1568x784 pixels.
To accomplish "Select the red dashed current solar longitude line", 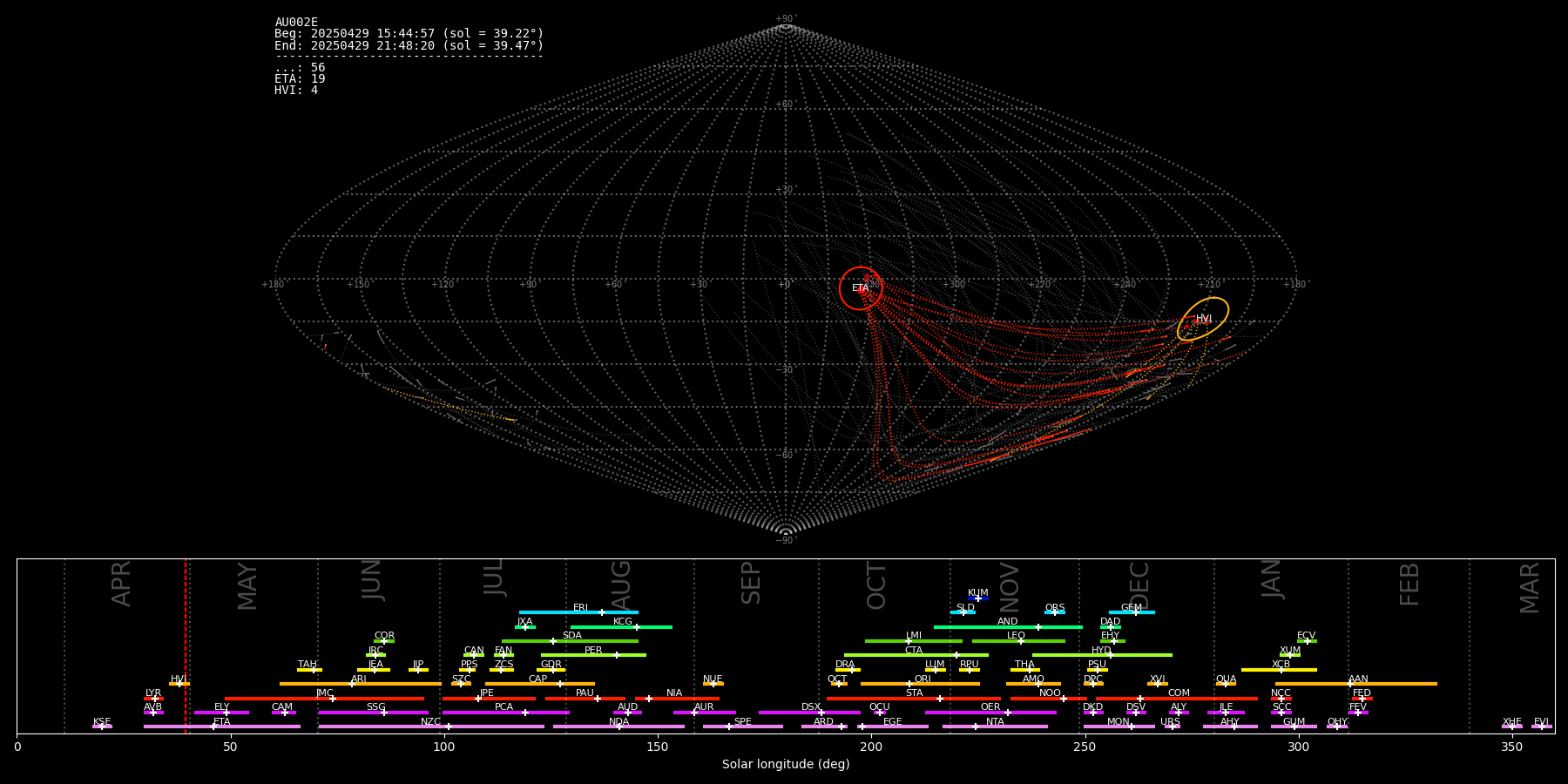I will pos(186,645).
